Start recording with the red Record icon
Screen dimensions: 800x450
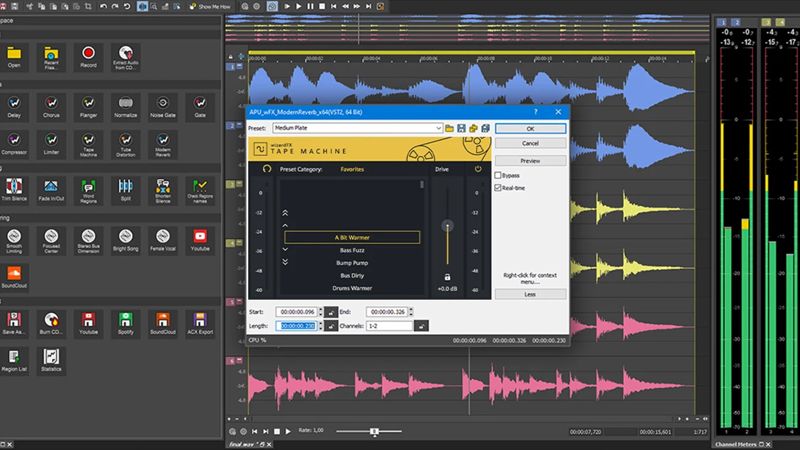[88, 57]
